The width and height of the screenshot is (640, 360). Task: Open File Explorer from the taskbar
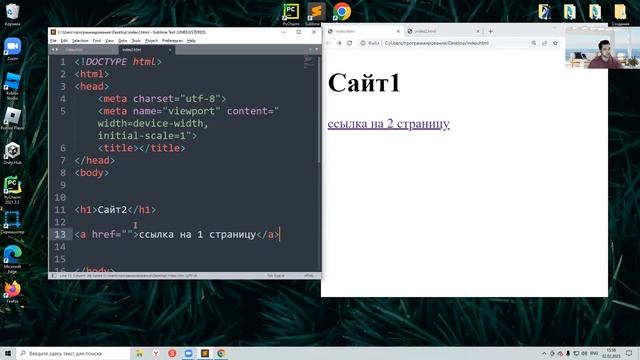[x=140, y=353]
